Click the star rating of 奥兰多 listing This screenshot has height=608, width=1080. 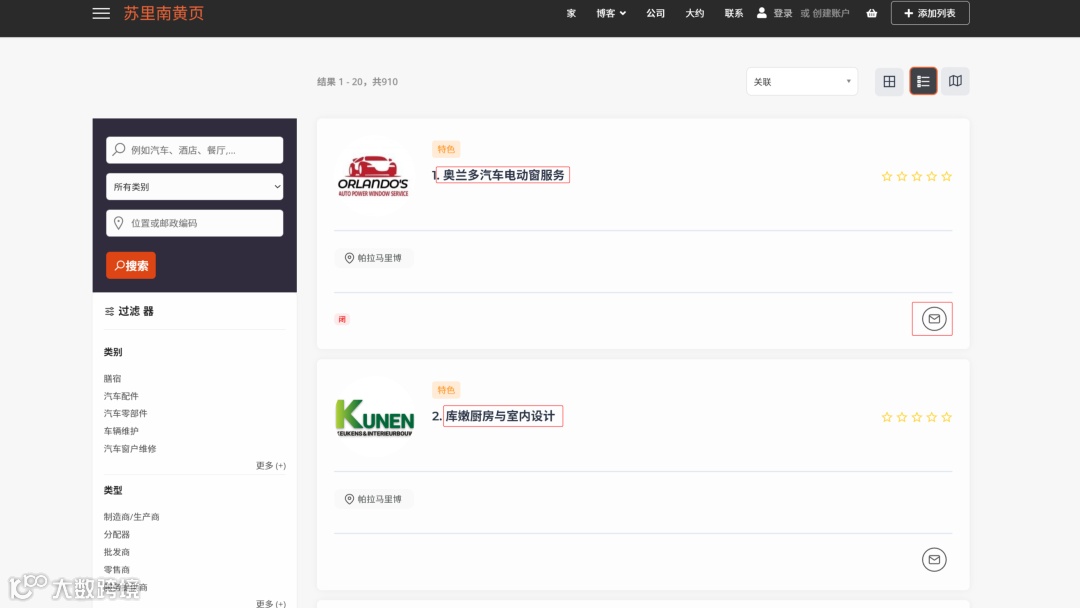pos(917,176)
